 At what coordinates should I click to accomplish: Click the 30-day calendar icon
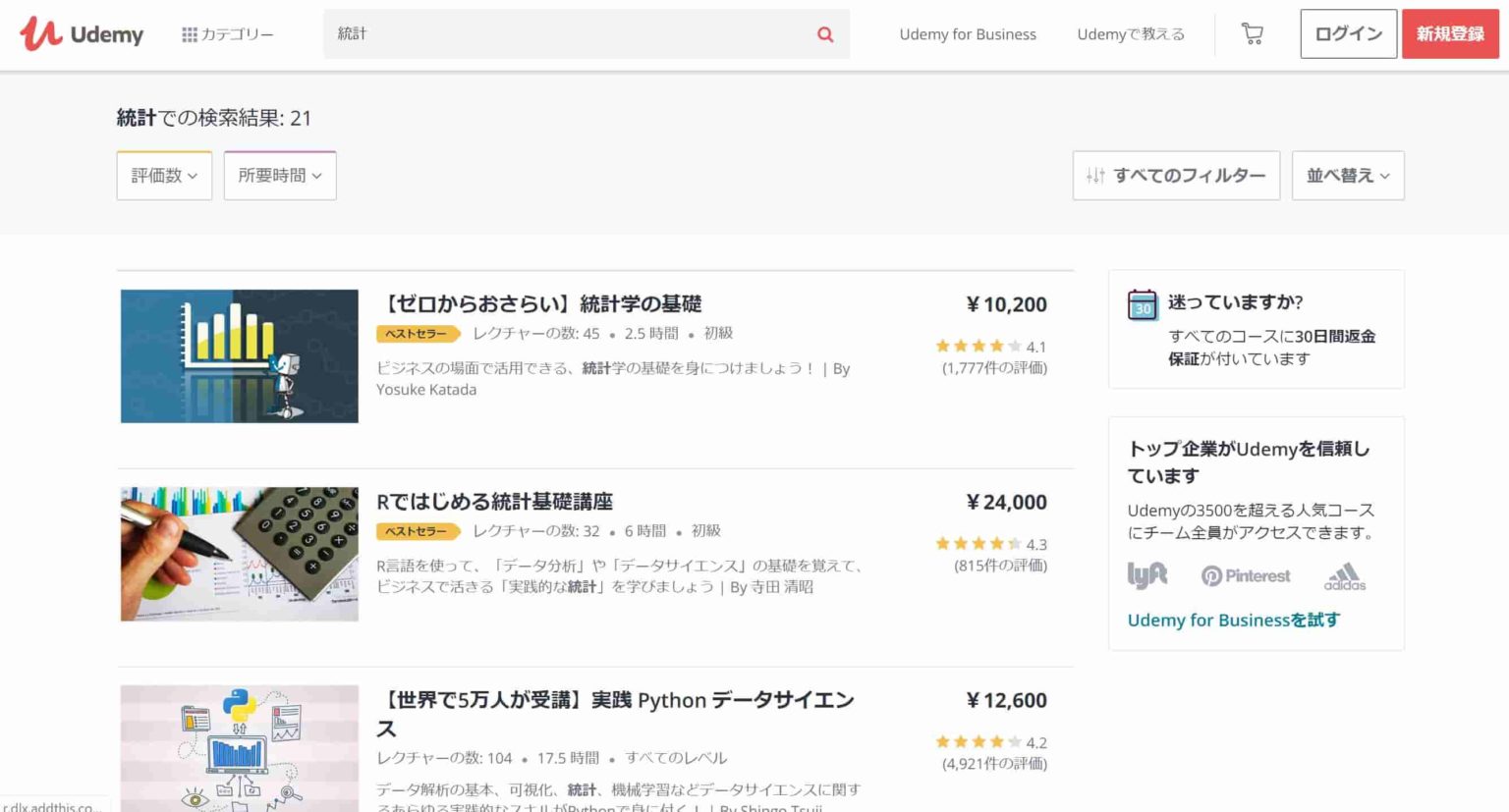[1142, 305]
